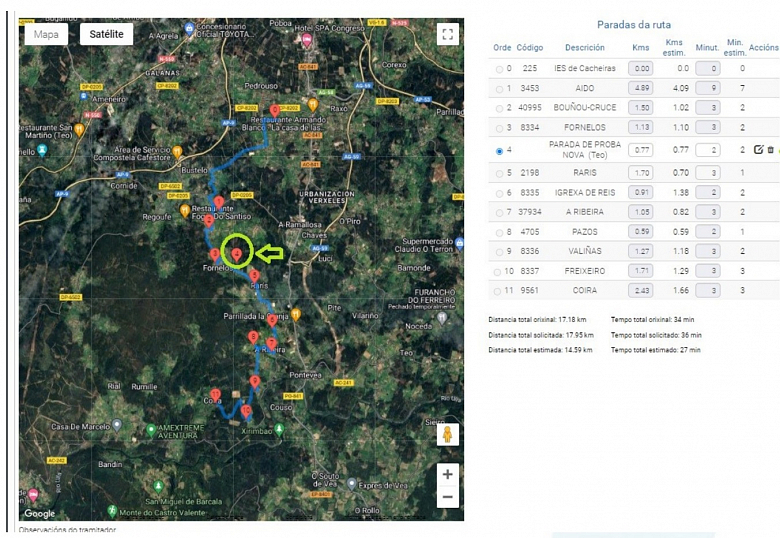Select radio button for stop 5 RARIS

[x=500, y=173]
